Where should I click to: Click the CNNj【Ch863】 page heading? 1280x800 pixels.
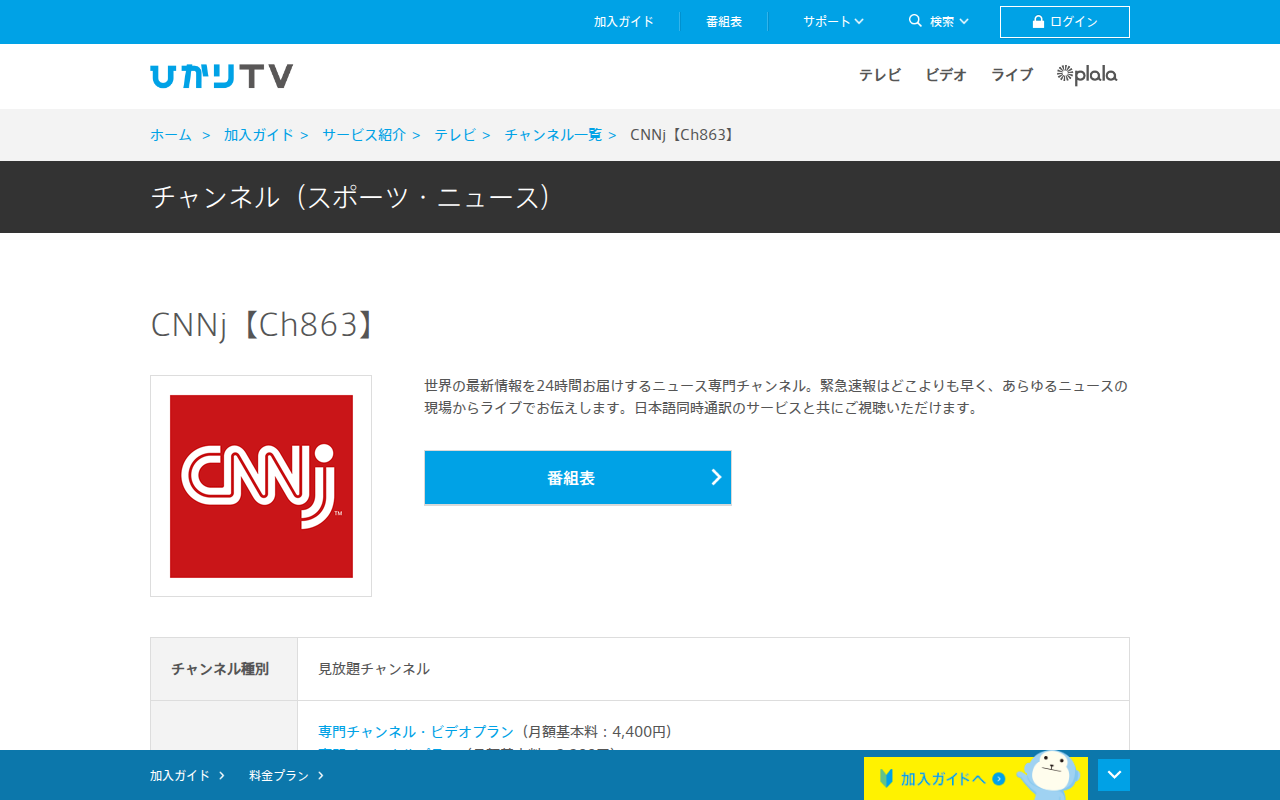pyautogui.click(x=266, y=324)
